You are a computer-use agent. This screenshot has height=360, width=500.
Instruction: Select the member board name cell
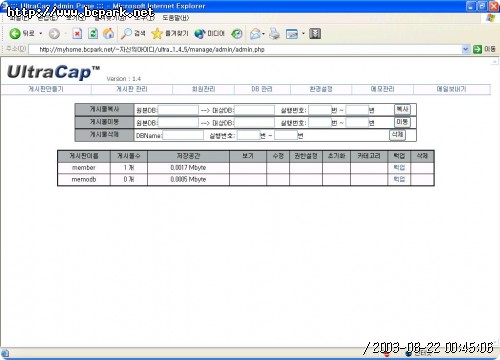click(x=84, y=168)
